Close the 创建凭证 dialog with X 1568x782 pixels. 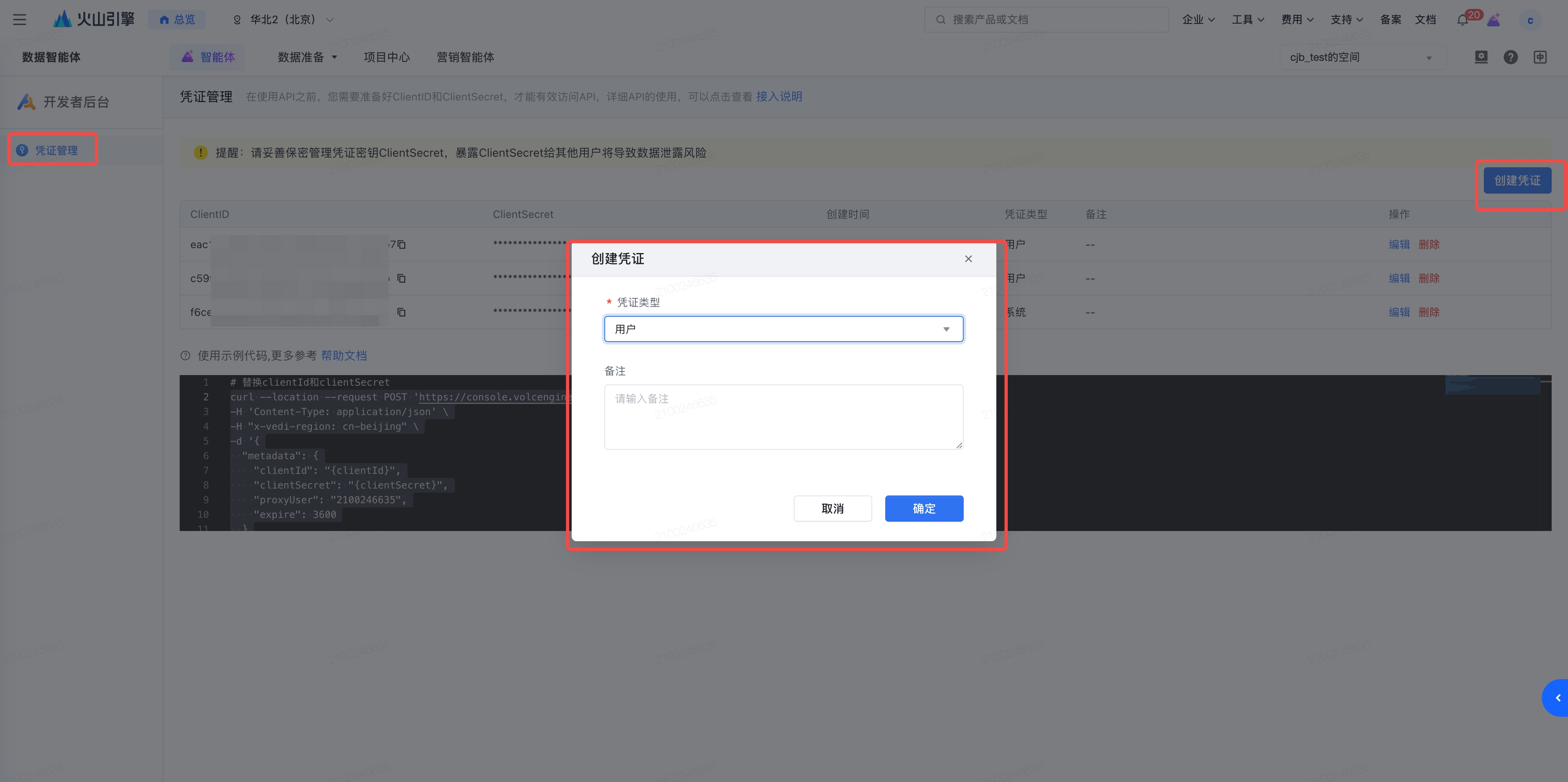click(968, 259)
